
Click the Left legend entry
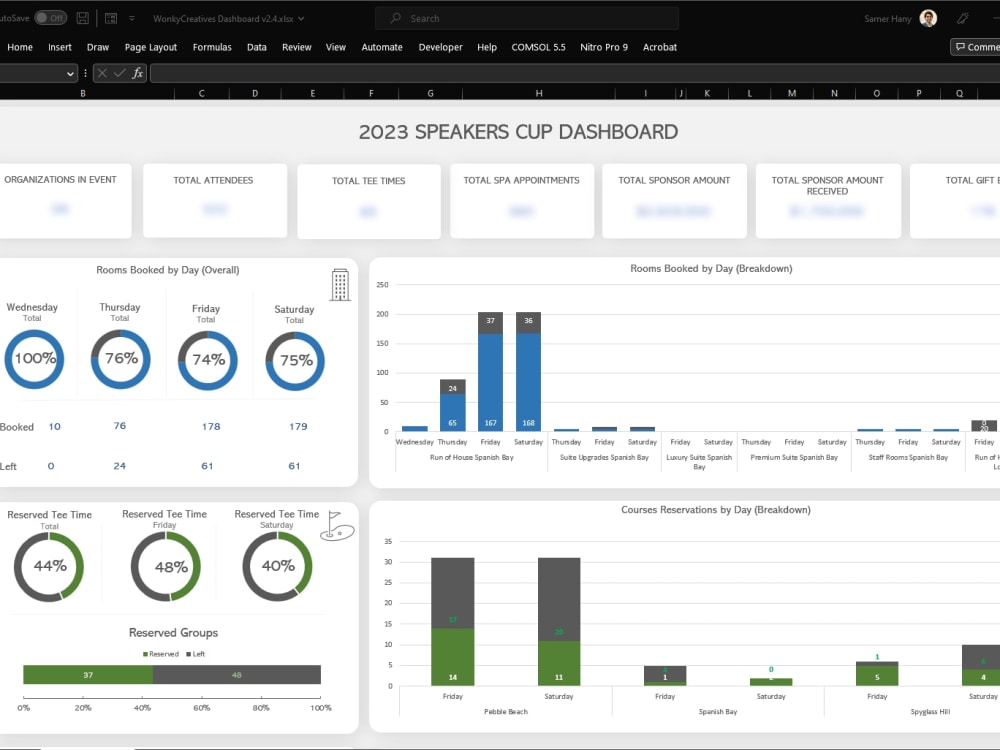click(196, 654)
